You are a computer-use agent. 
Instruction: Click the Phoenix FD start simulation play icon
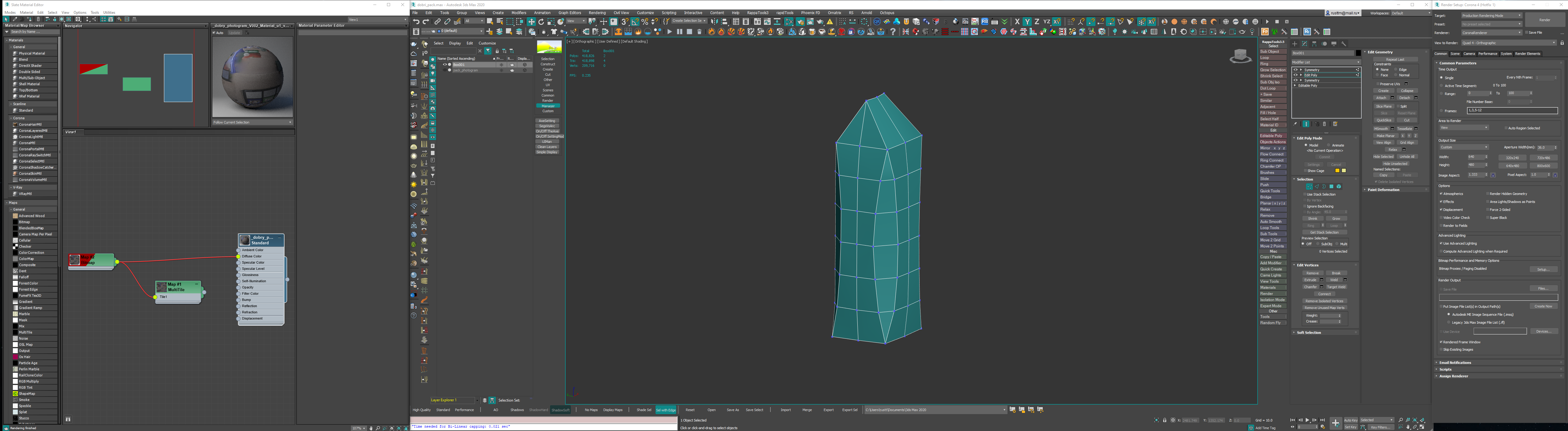[x=670, y=31]
